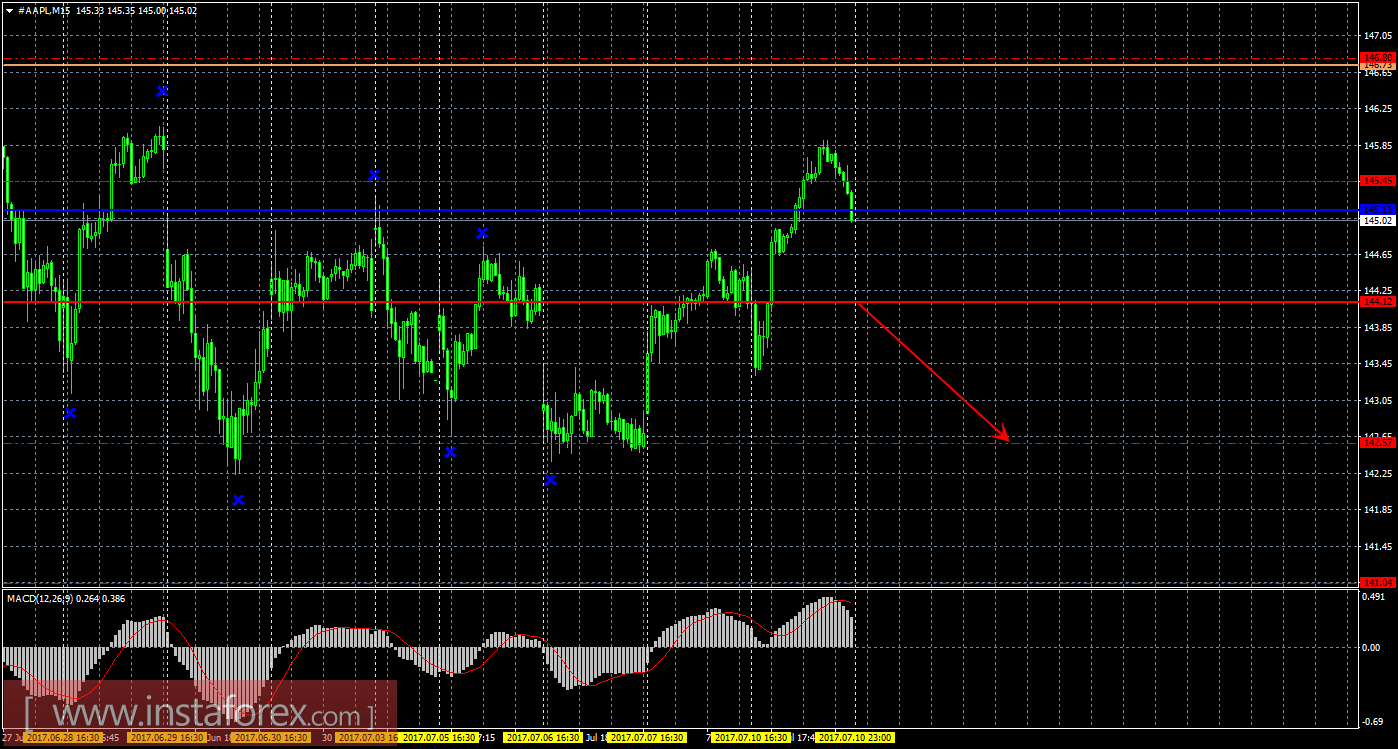The width and height of the screenshot is (1398, 749).
Task: Open the chart dropdown triangle beside #AAPL,M15
Action: point(9,10)
